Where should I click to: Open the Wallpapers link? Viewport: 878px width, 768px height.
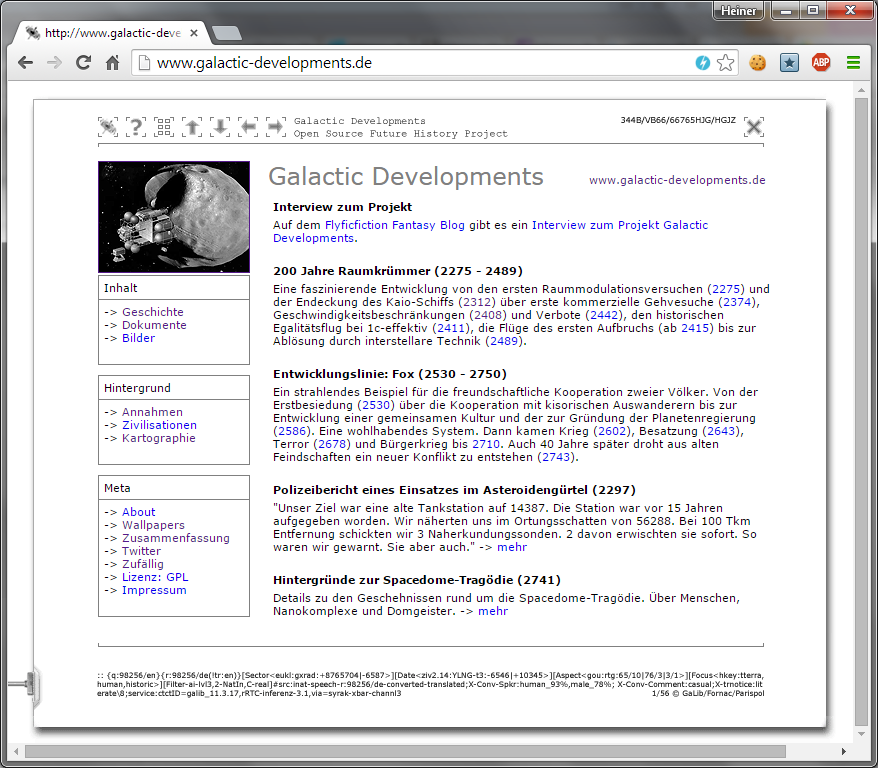153,525
